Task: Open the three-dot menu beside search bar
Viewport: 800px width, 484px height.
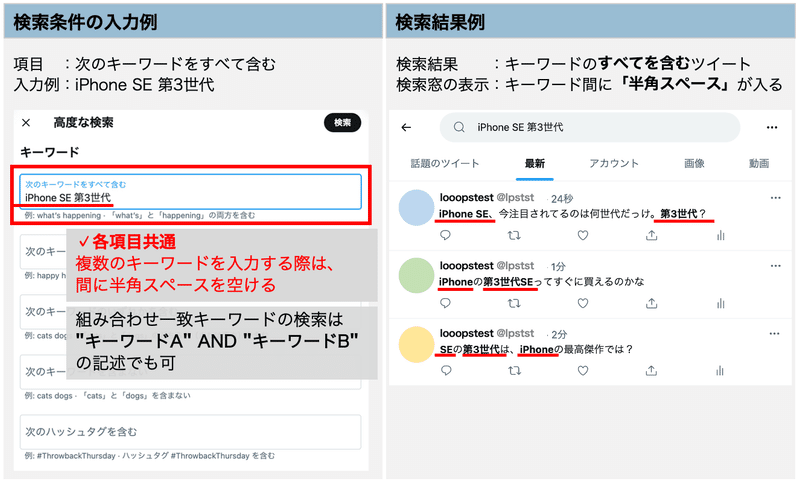Action: 772,127
